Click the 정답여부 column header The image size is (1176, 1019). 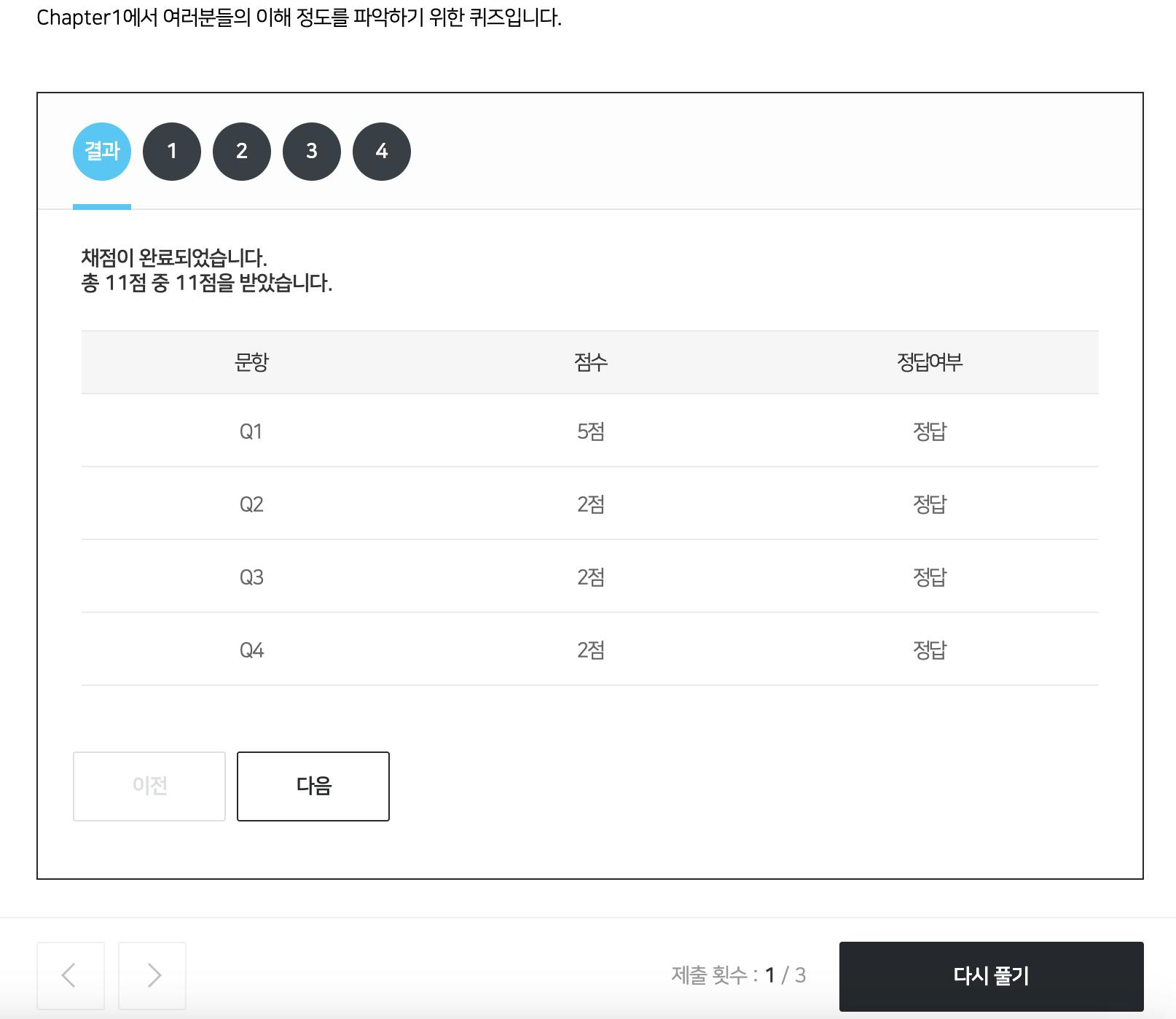point(930,362)
